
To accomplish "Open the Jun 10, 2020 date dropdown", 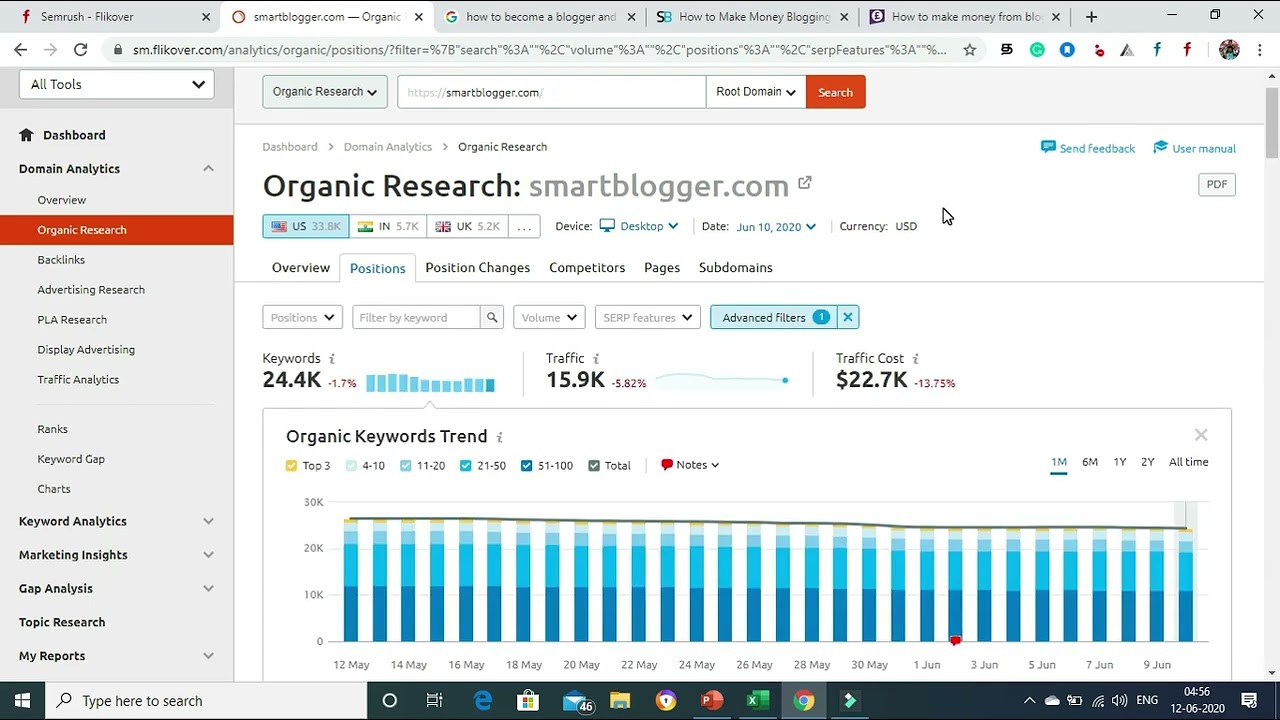I will [x=776, y=226].
